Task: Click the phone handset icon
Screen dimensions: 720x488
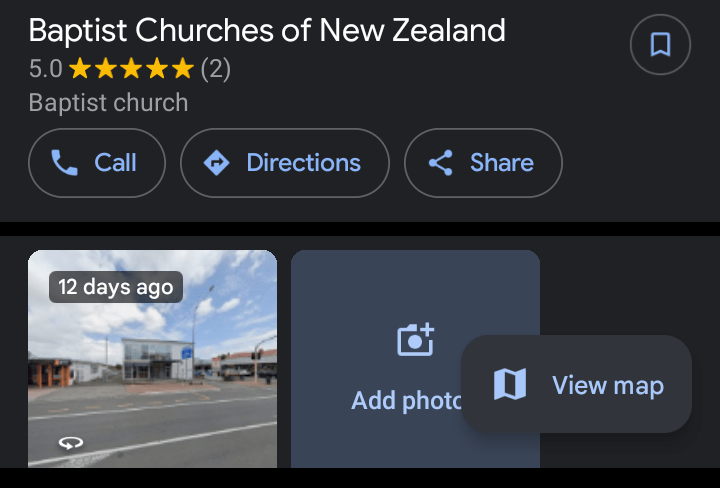Action: coord(65,163)
